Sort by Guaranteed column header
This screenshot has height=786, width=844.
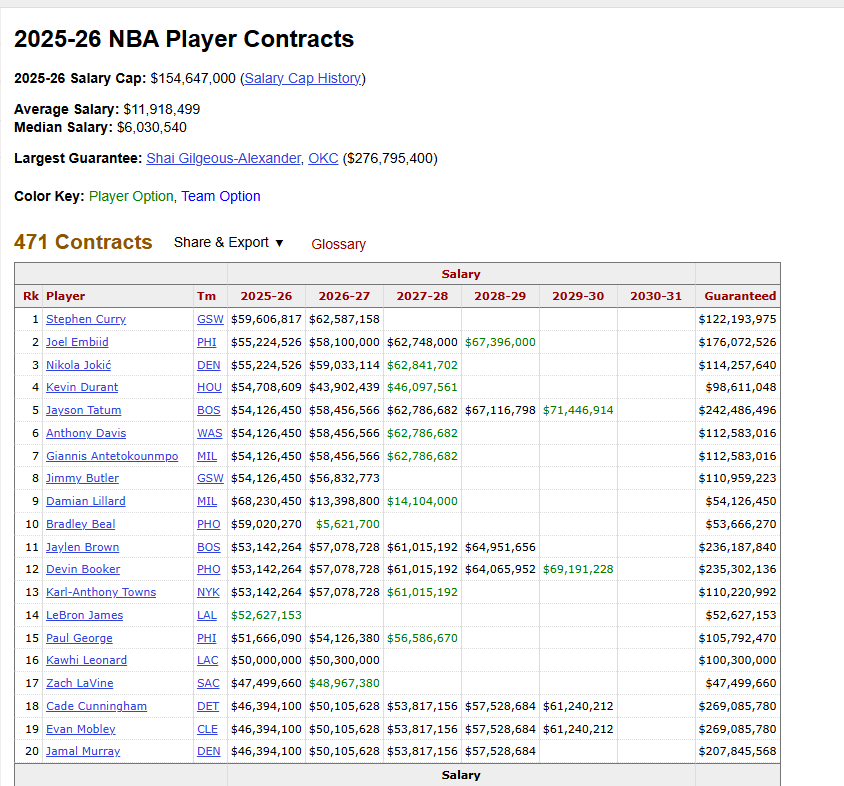740,296
